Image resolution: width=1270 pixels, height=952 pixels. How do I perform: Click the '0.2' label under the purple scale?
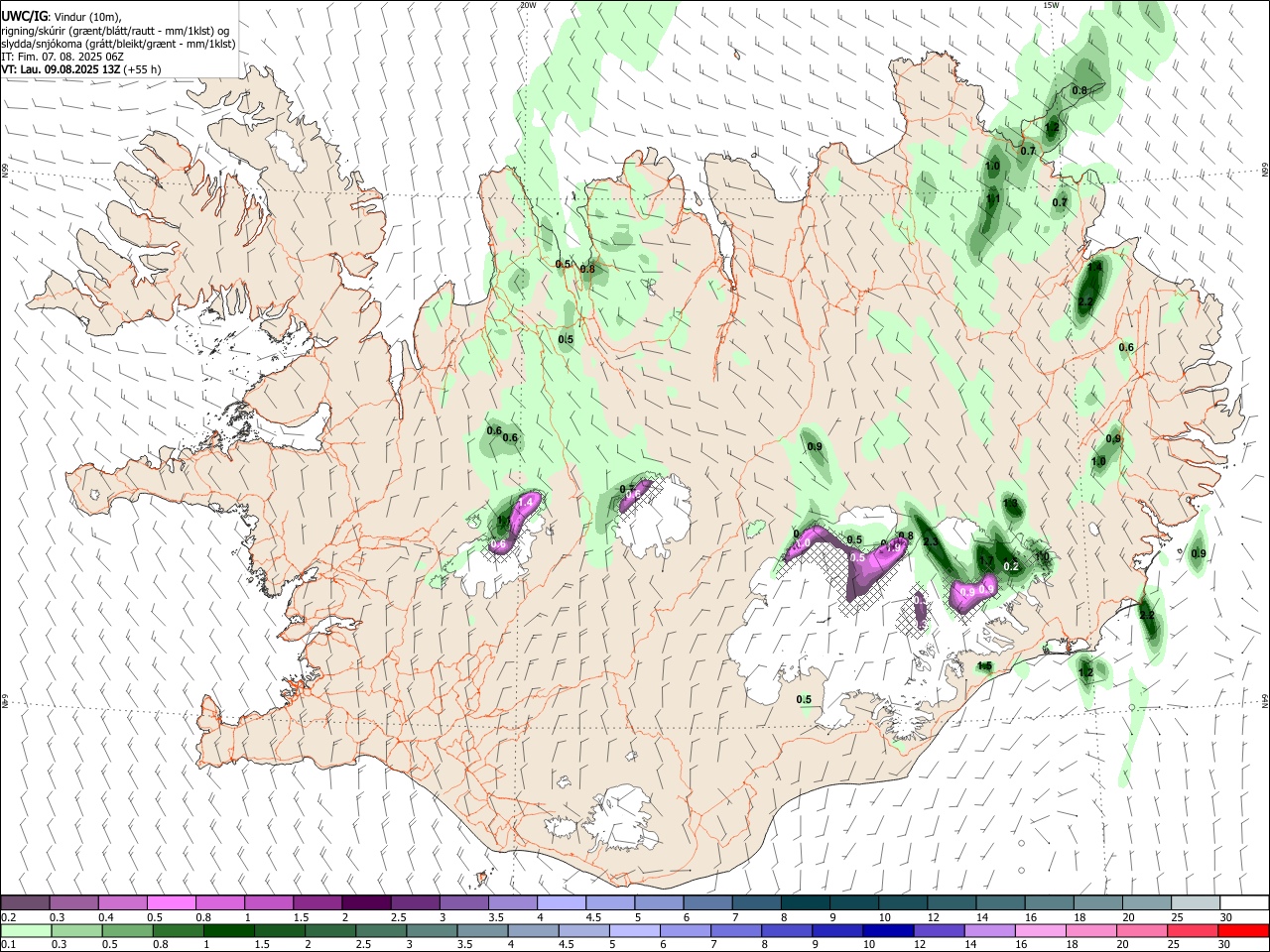8,917
